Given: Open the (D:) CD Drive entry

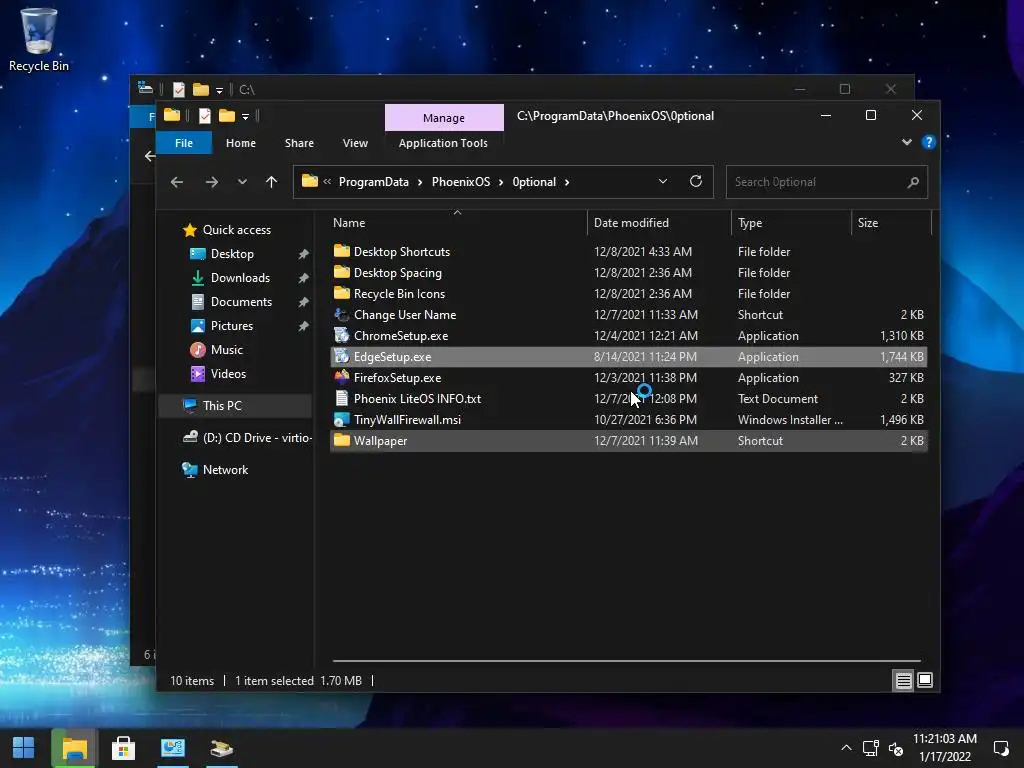Looking at the screenshot, I should pyautogui.click(x=247, y=438).
